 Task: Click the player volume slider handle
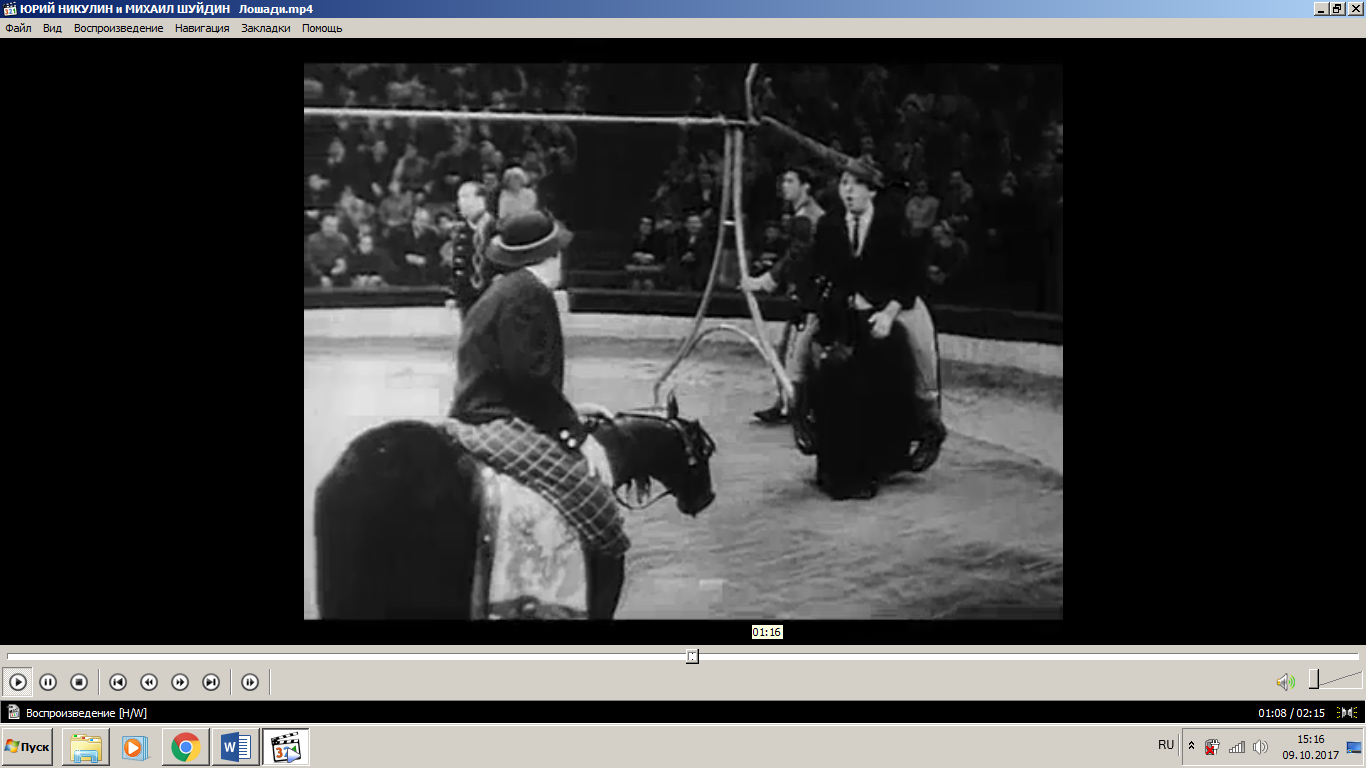click(1314, 680)
